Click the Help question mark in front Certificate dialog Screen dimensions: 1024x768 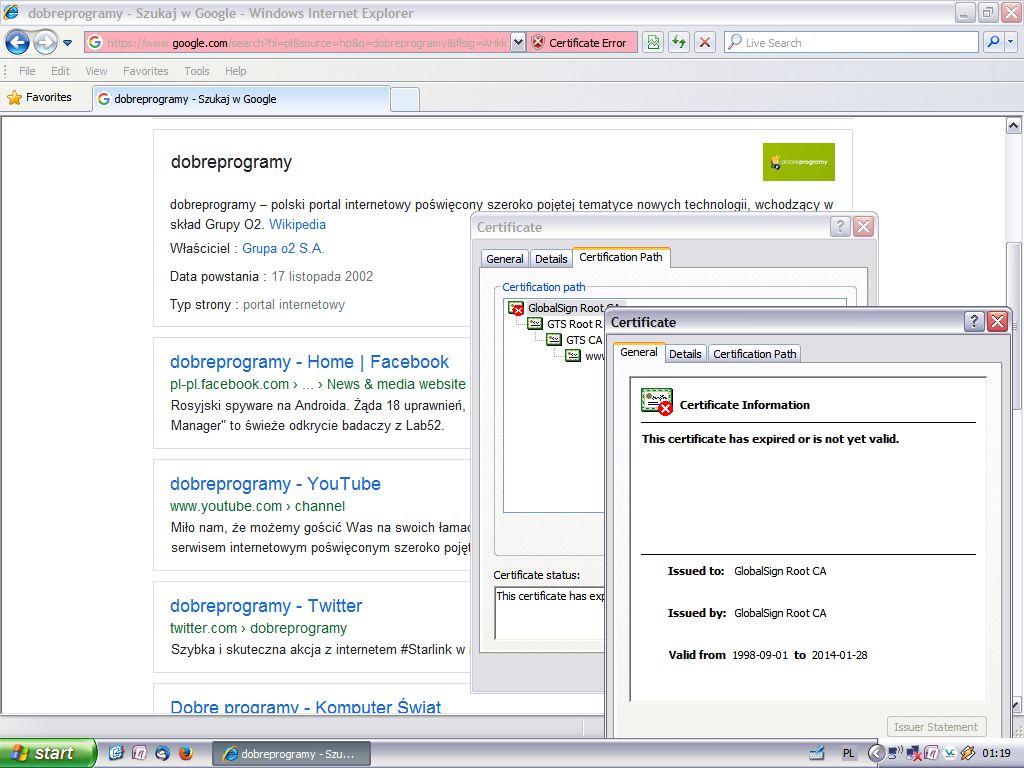pos(973,321)
